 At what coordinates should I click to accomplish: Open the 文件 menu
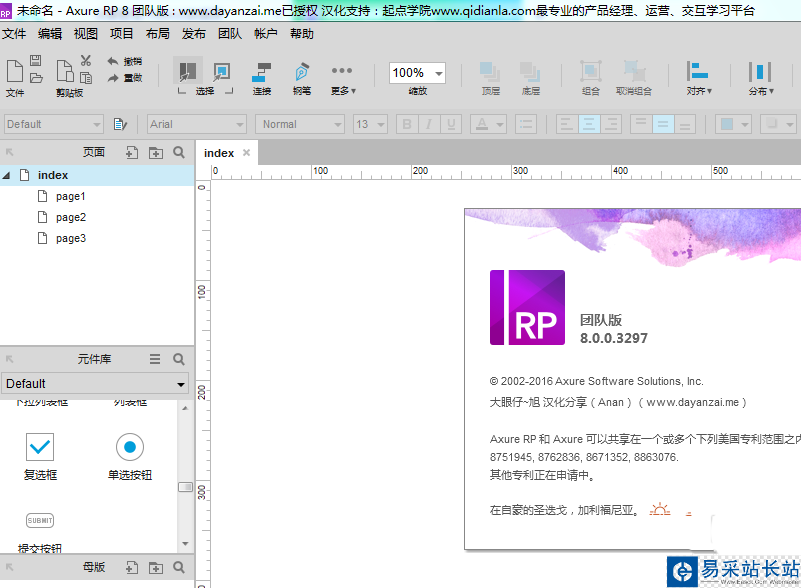coord(14,34)
